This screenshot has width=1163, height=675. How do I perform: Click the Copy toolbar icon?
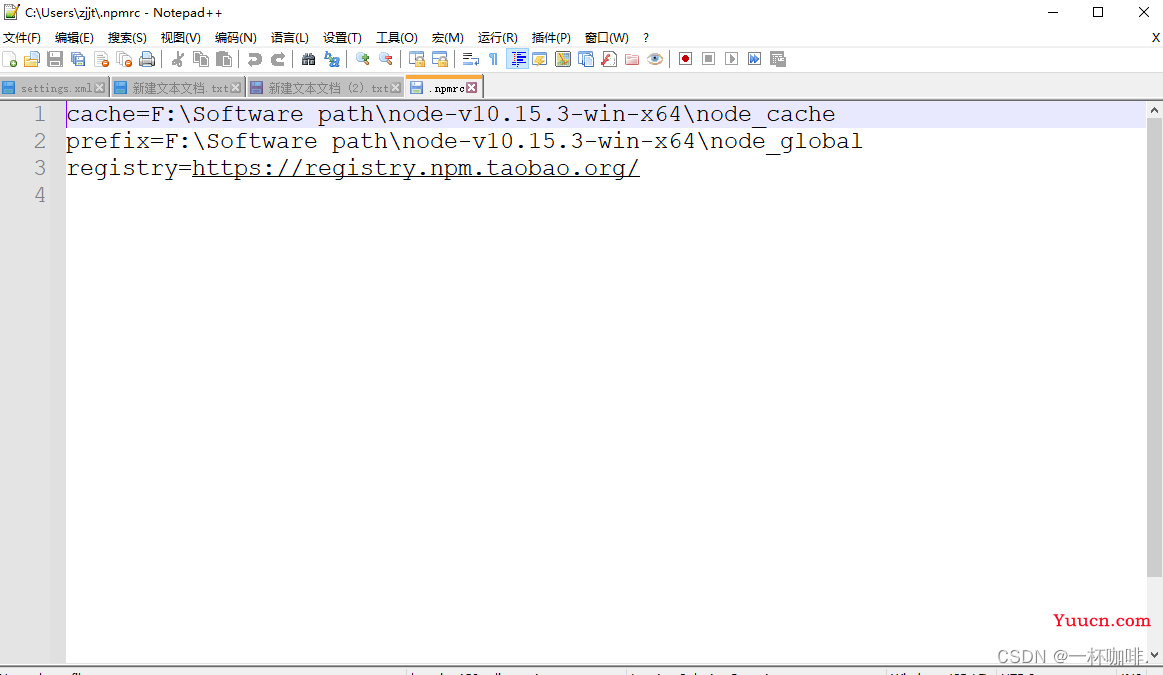pos(200,59)
